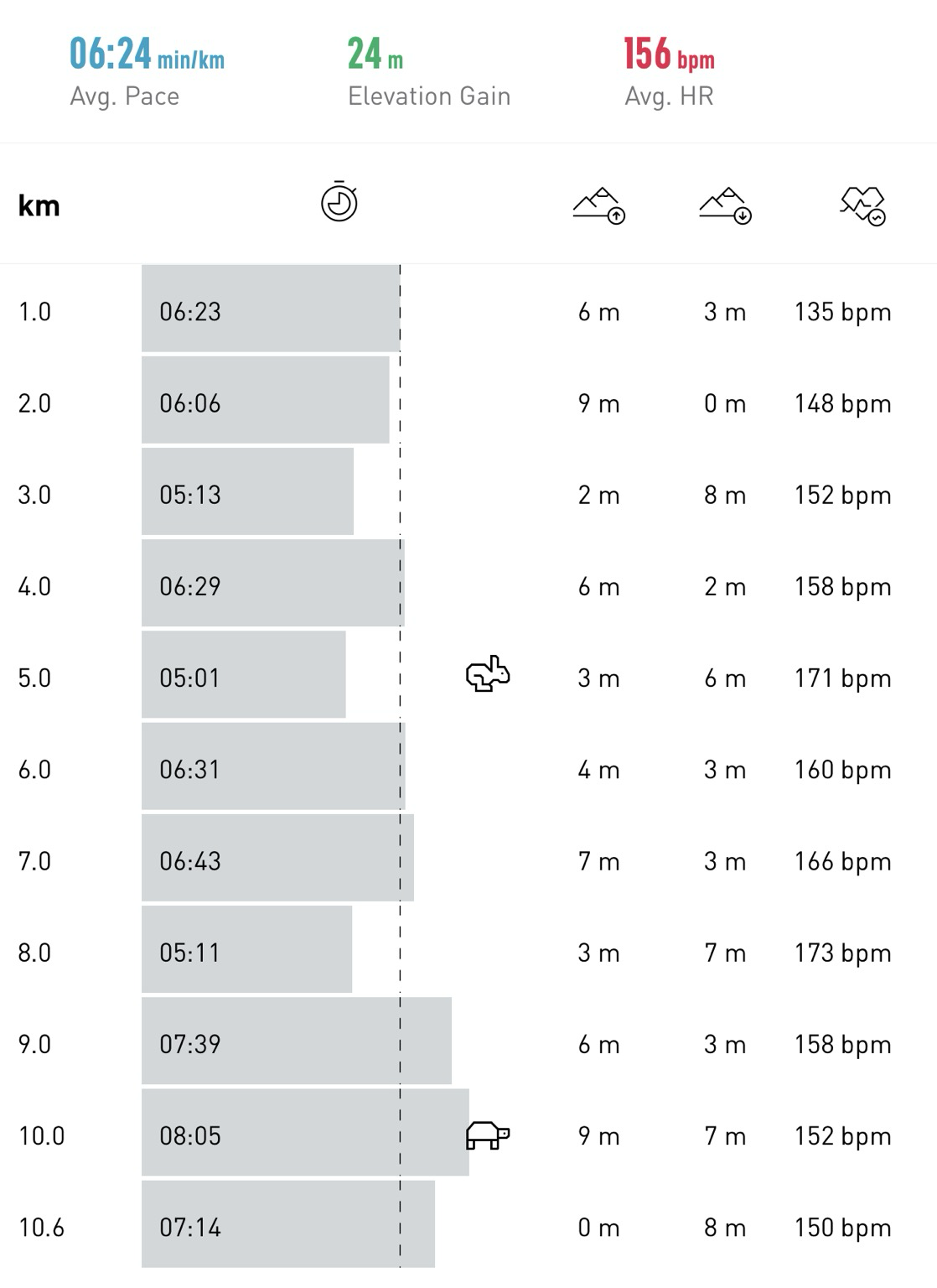The width and height of the screenshot is (937, 1288).
Task: Select the 07:14 pace bar for km 10.6
Action: 288,1224
